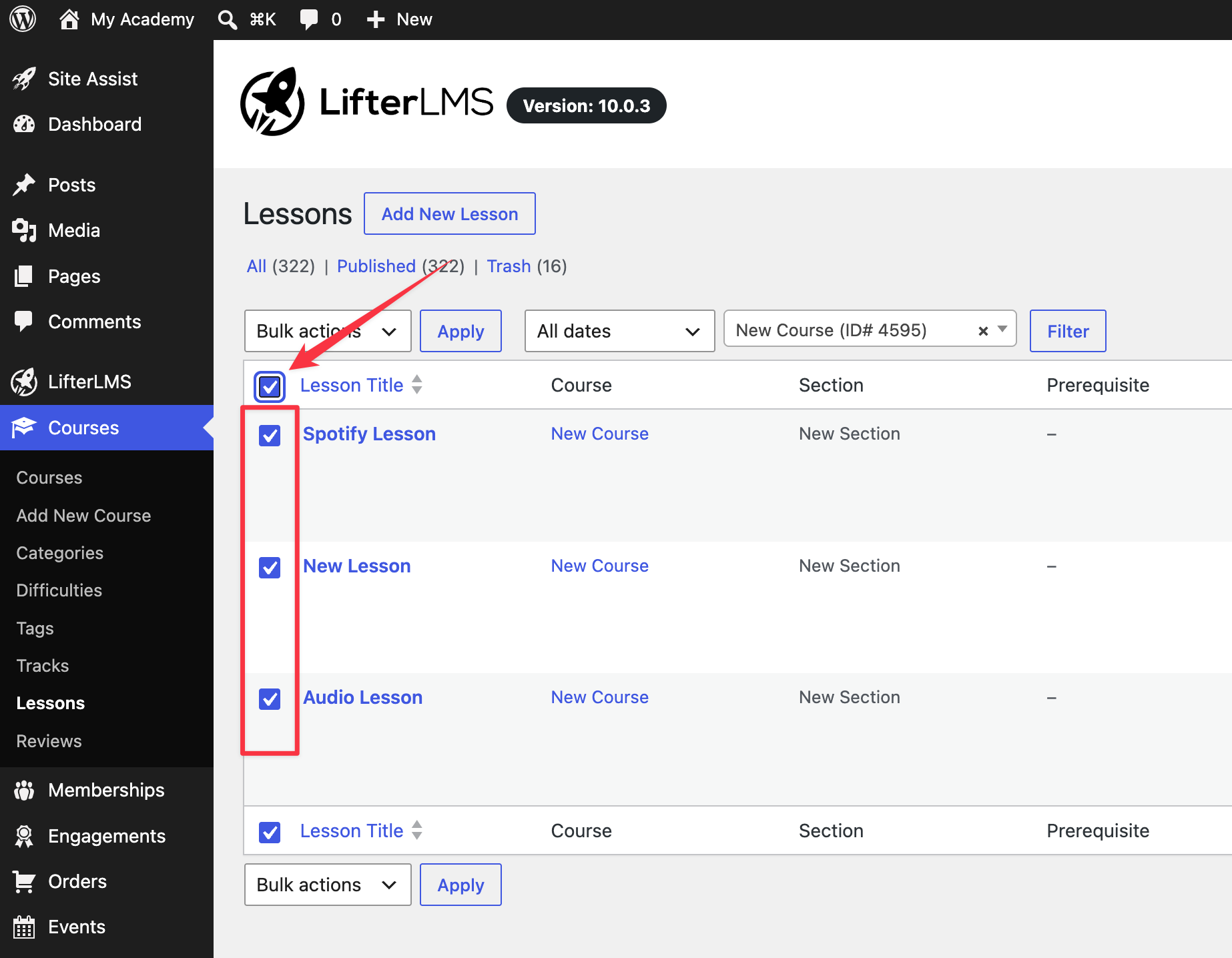Click the Comments speech bubble sidebar icon
1232x958 pixels.
point(24,322)
